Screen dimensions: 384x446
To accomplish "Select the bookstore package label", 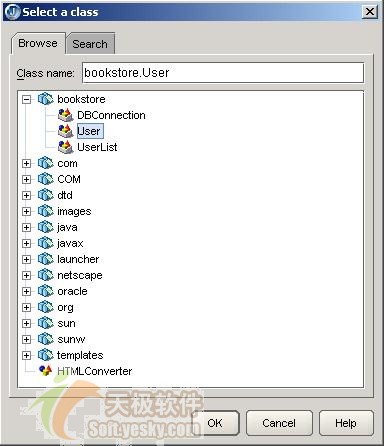I will click(81, 99).
